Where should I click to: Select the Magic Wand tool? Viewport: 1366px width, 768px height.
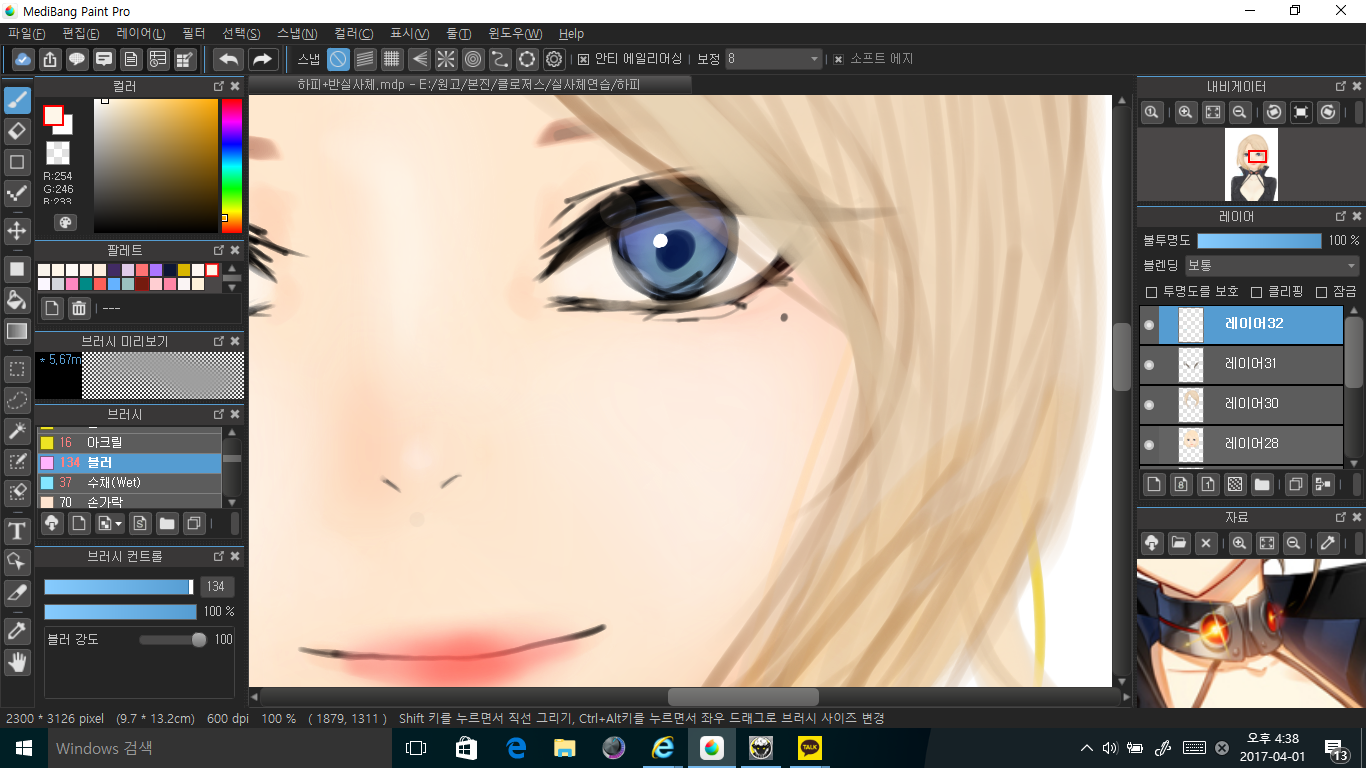point(17,431)
